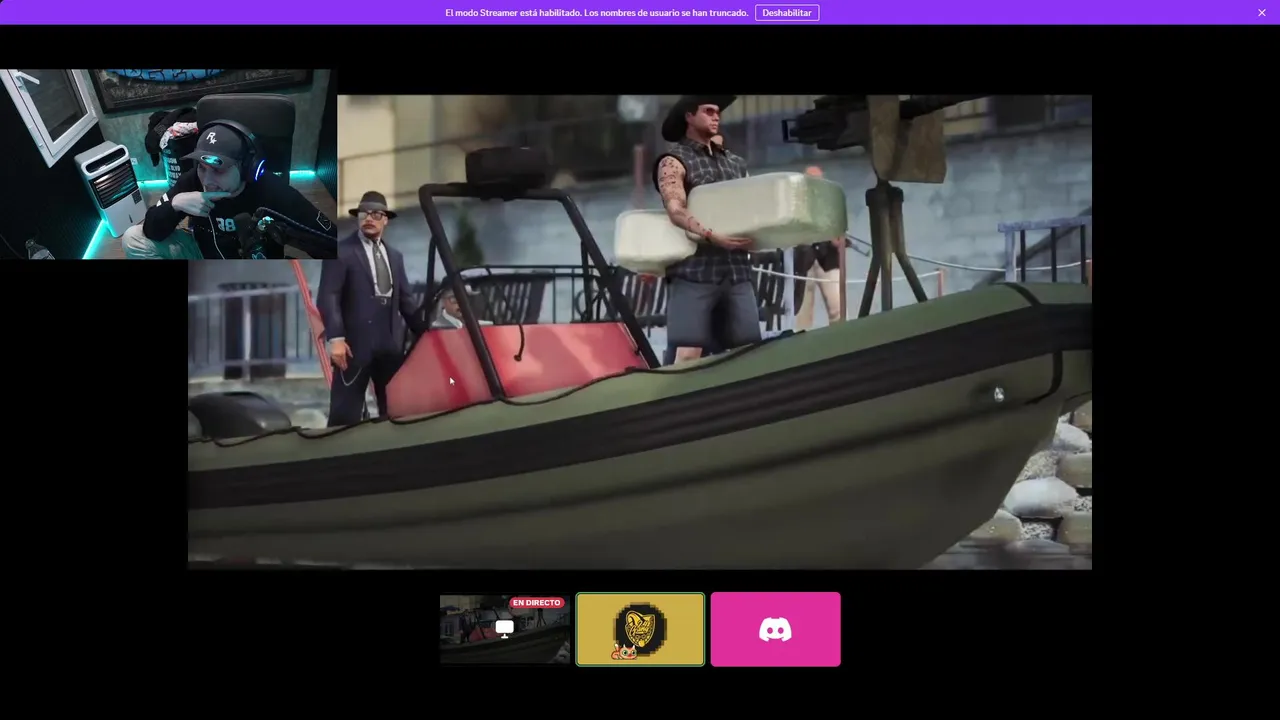
Task: Click the screen share icon on the live thumbnail
Action: coord(505,629)
